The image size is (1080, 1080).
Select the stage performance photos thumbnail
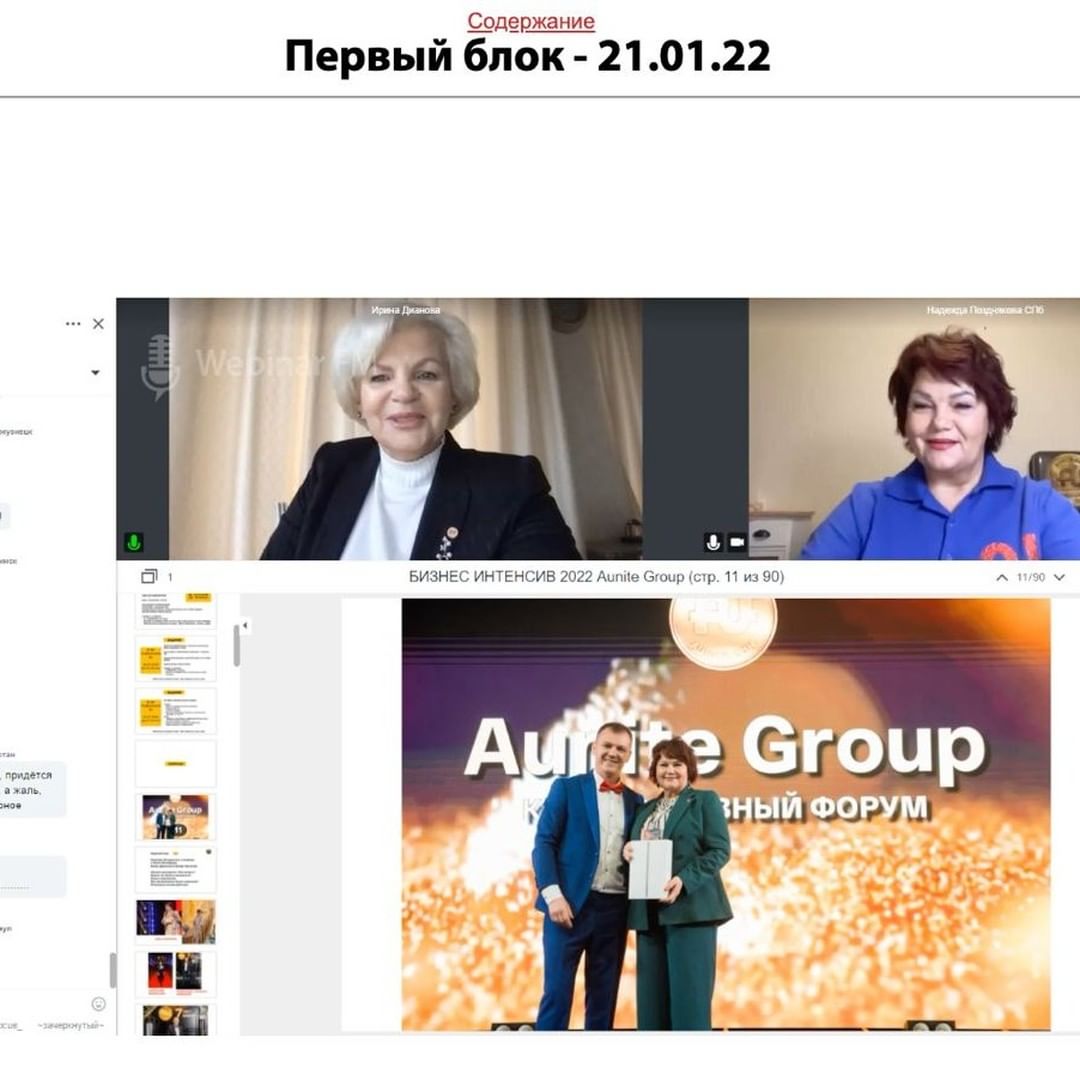coord(176,922)
